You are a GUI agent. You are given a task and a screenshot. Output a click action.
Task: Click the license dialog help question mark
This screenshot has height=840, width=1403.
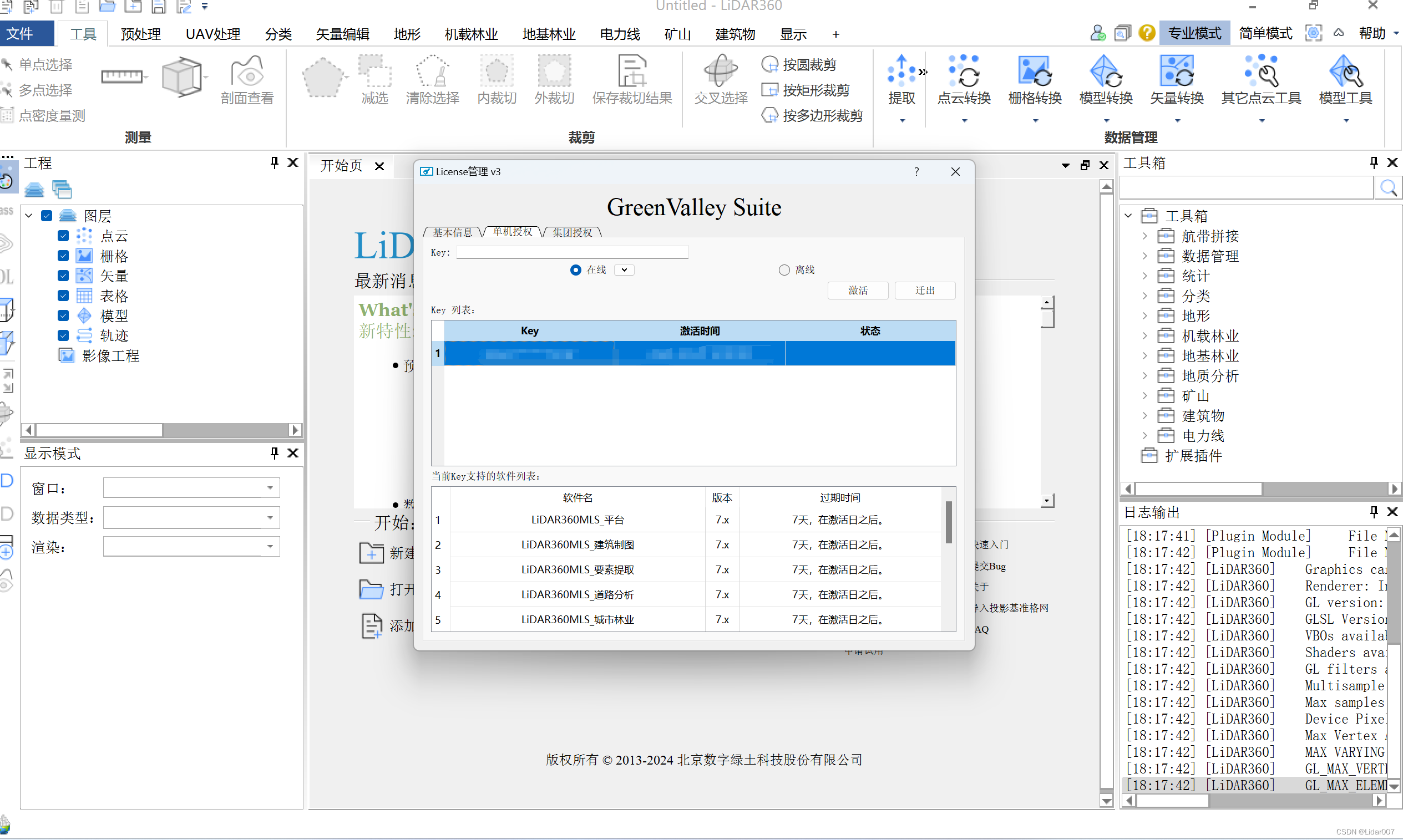(x=916, y=171)
